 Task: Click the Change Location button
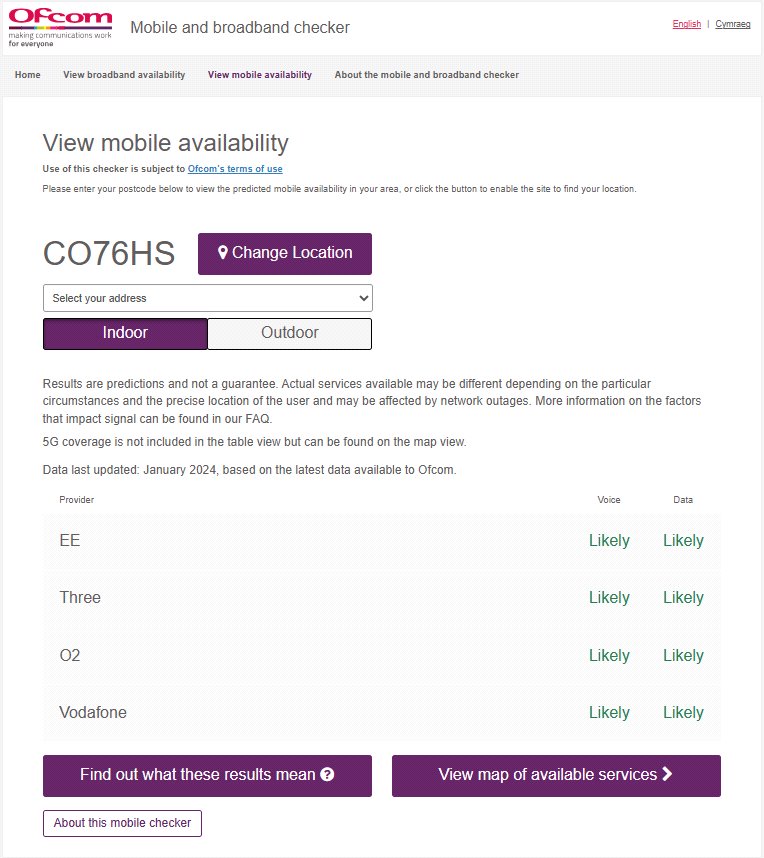click(x=285, y=253)
